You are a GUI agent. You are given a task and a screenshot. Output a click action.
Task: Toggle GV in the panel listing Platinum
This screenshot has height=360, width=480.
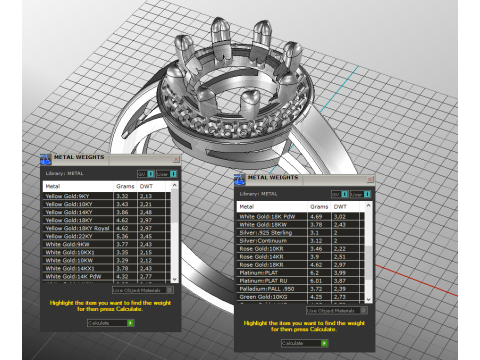(x=340, y=194)
